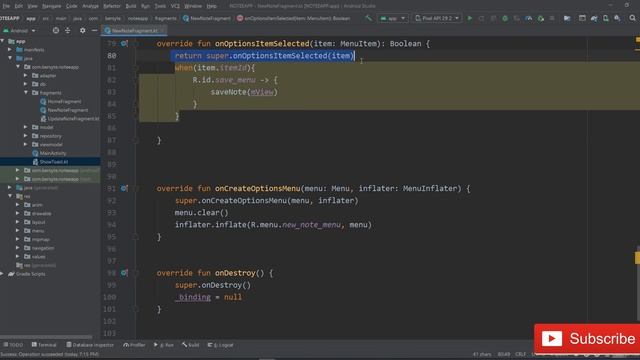This screenshot has width=640, height=360.
Task: Click the YouTube Subscribe button
Action: tap(588, 339)
